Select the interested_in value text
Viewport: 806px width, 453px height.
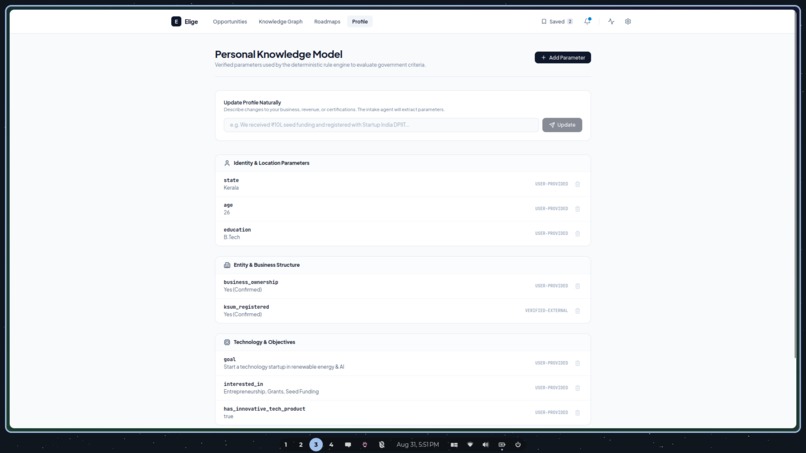271,391
